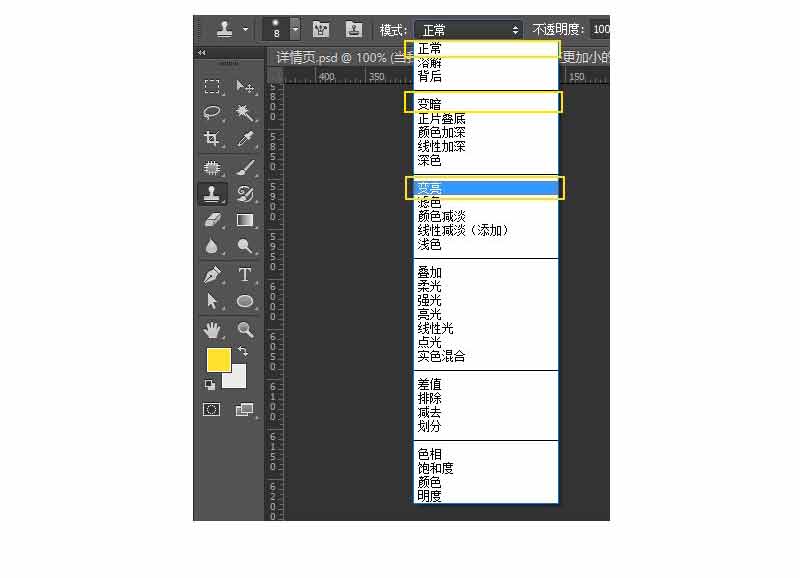
Task: Choose 变暗 blend mode
Action: click(486, 105)
